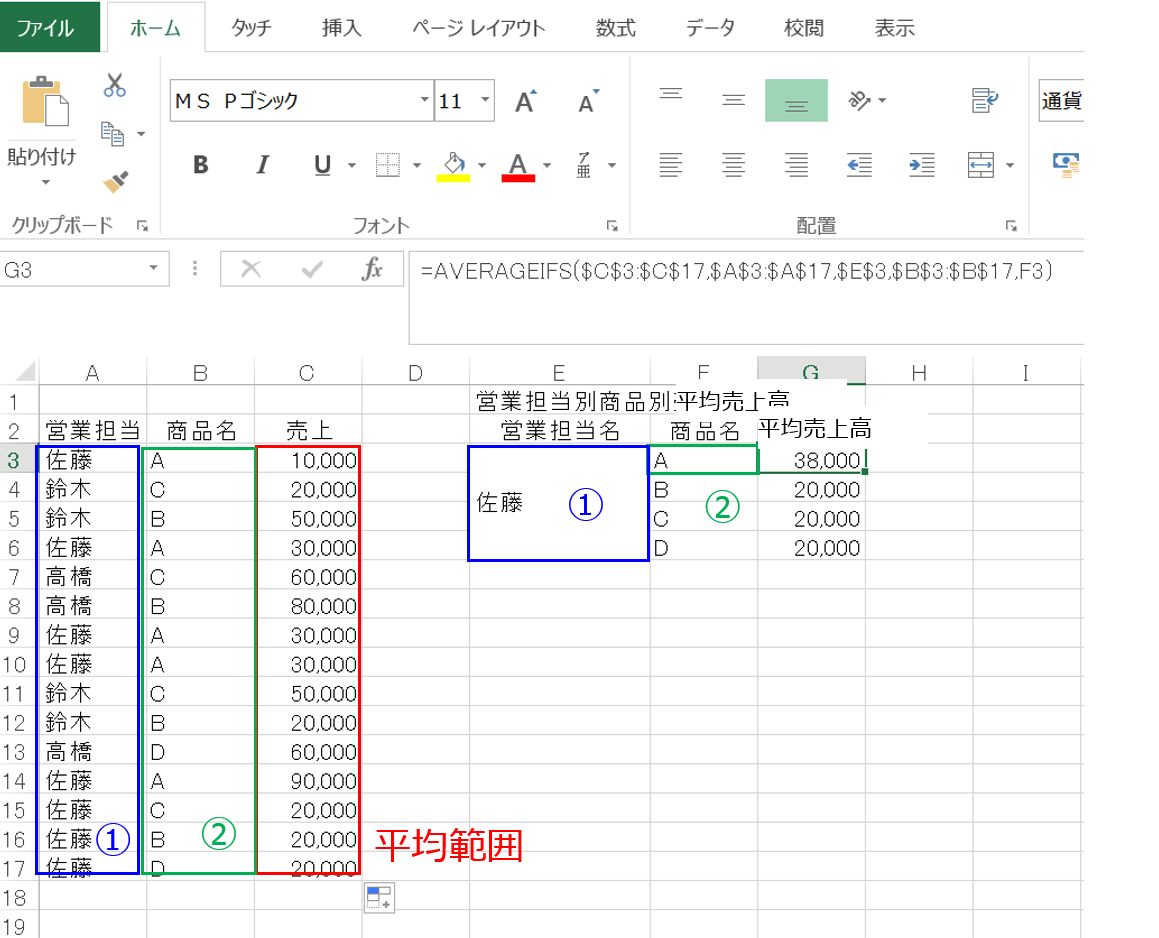Expand the font size 11 dropdown
The width and height of the screenshot is (1159, 938).
coord(486,101)
